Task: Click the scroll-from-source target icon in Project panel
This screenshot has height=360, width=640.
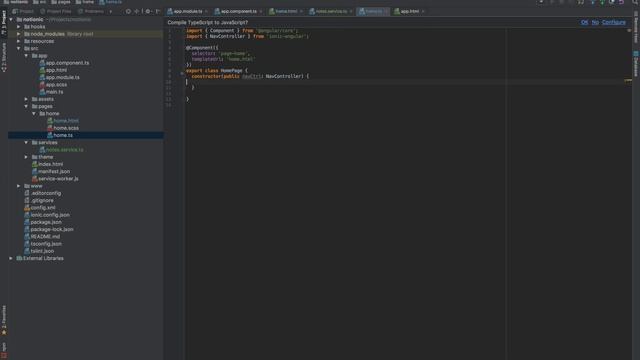Action: pos(128,11)
